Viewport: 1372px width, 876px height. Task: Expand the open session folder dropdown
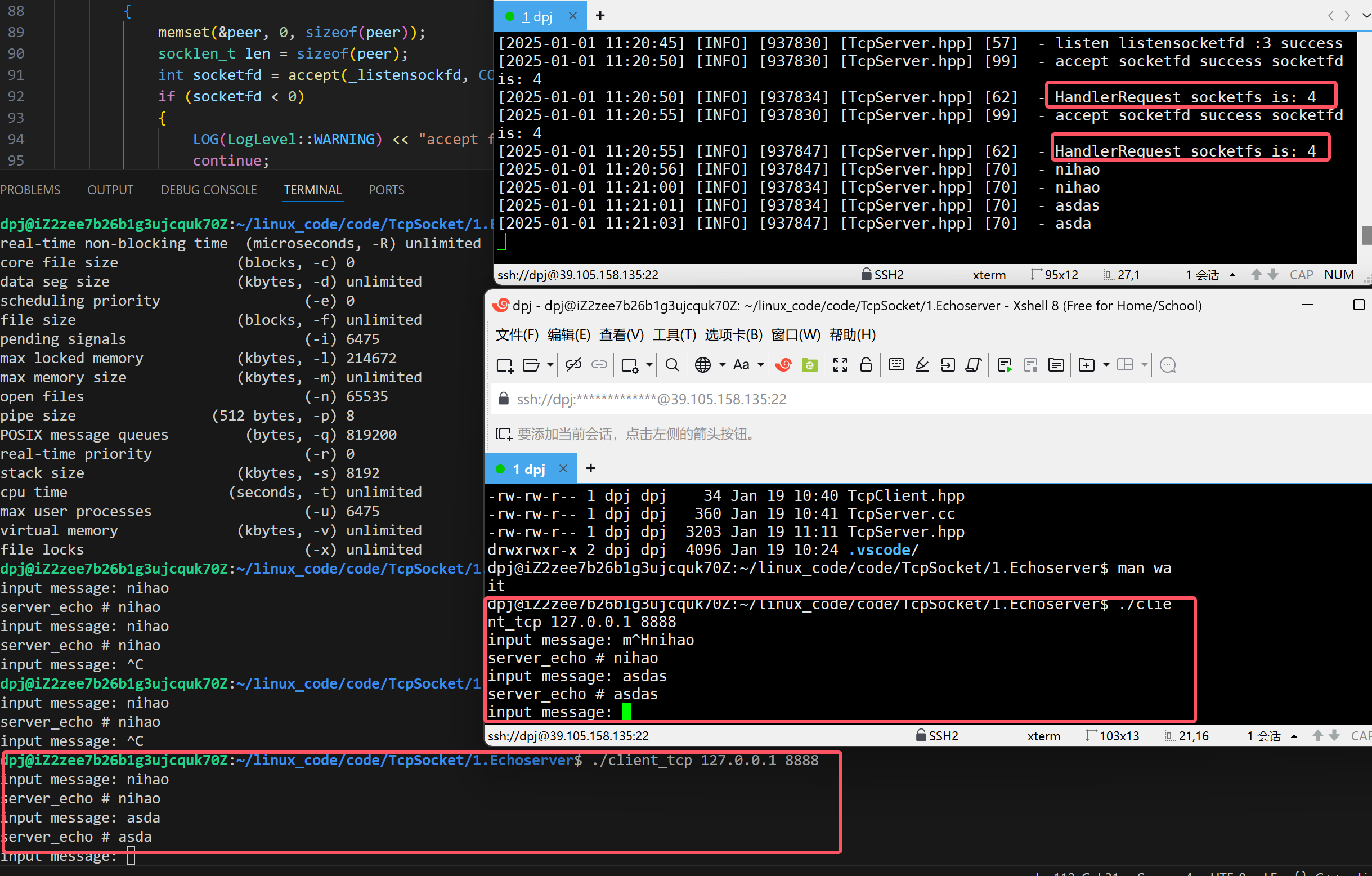click(x=550, y=365)
